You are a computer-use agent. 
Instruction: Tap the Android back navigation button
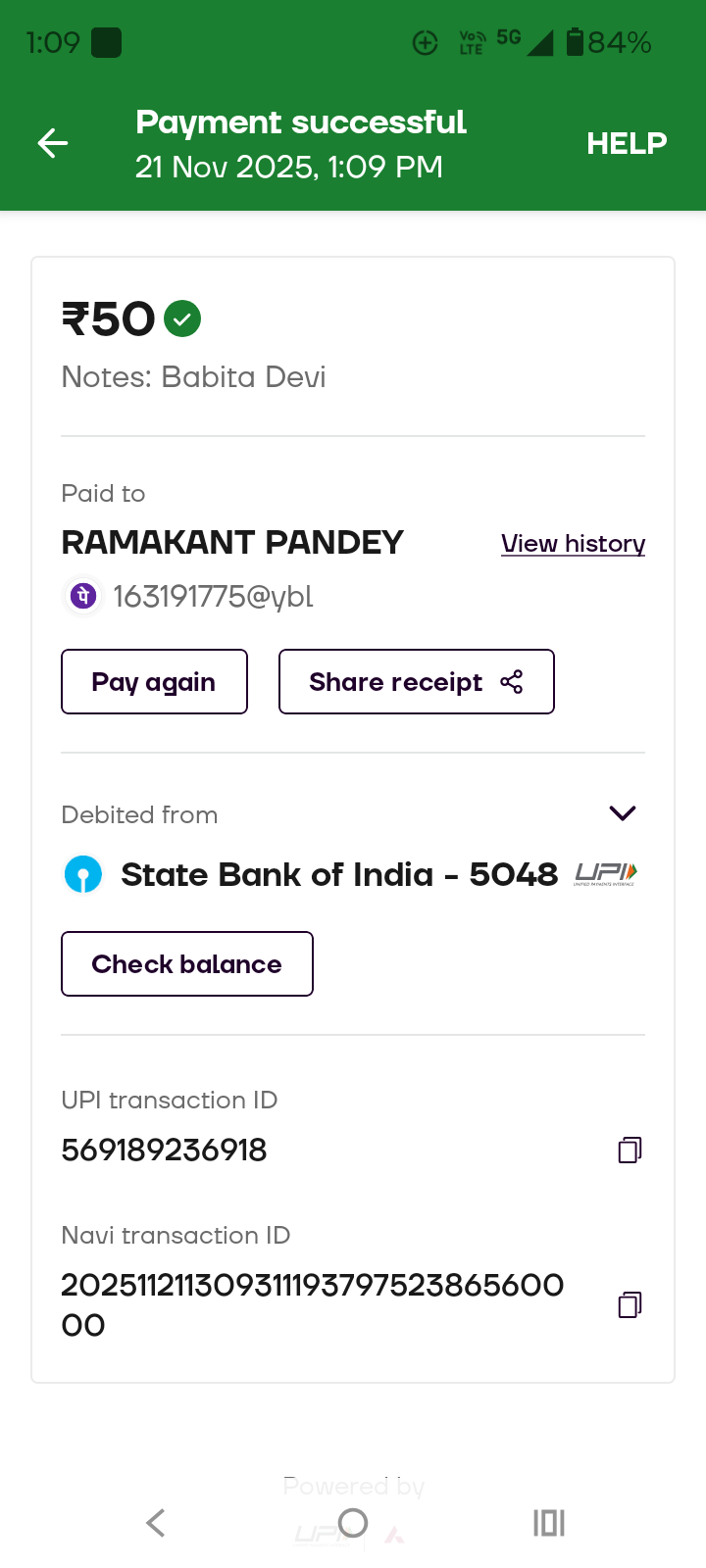(x=155, y=1523)
